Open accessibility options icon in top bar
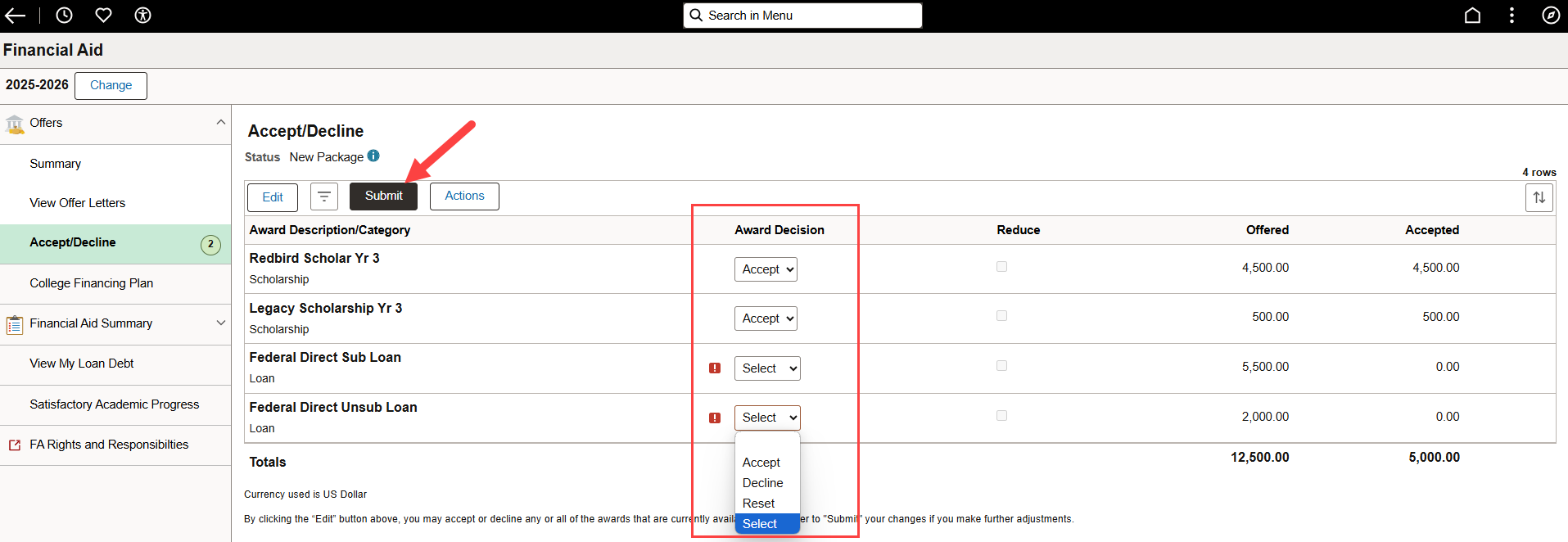 click(x=142, y=16)
